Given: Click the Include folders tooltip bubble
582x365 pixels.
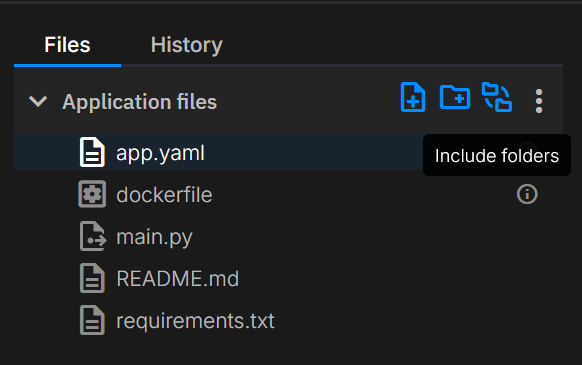Looking at the screenshot, I should pyautogui.click(x=497, y=155).
